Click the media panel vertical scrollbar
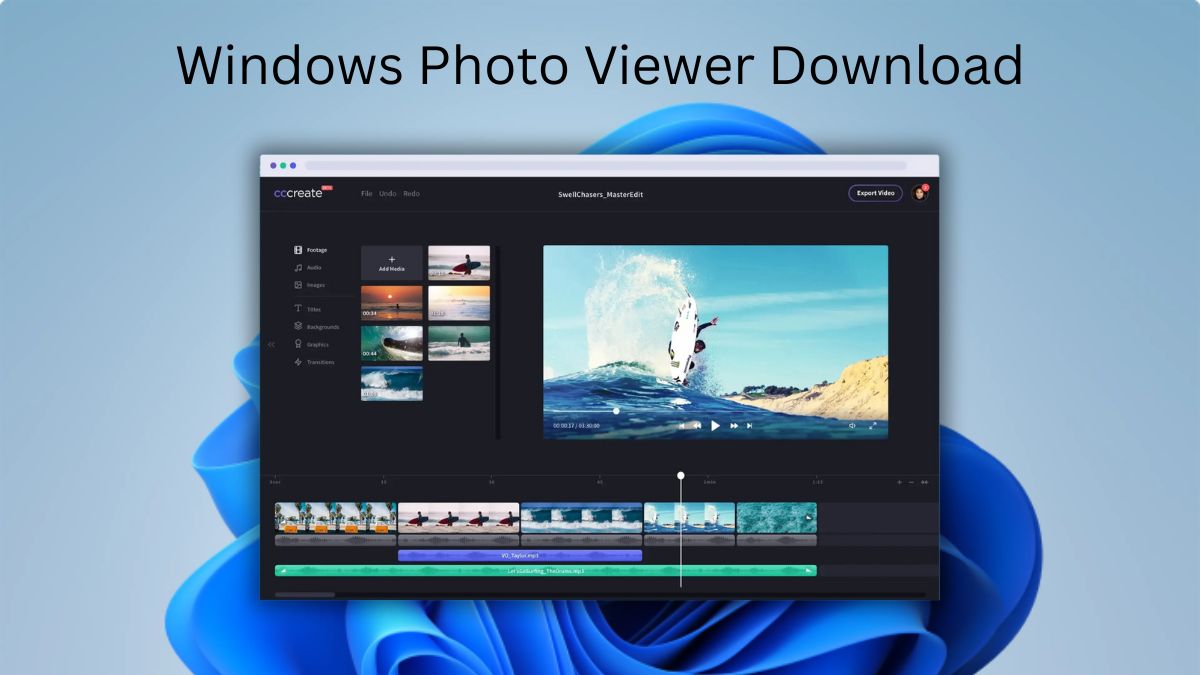The width and height of the screenshot is (1200, 675). click(497, 342)
